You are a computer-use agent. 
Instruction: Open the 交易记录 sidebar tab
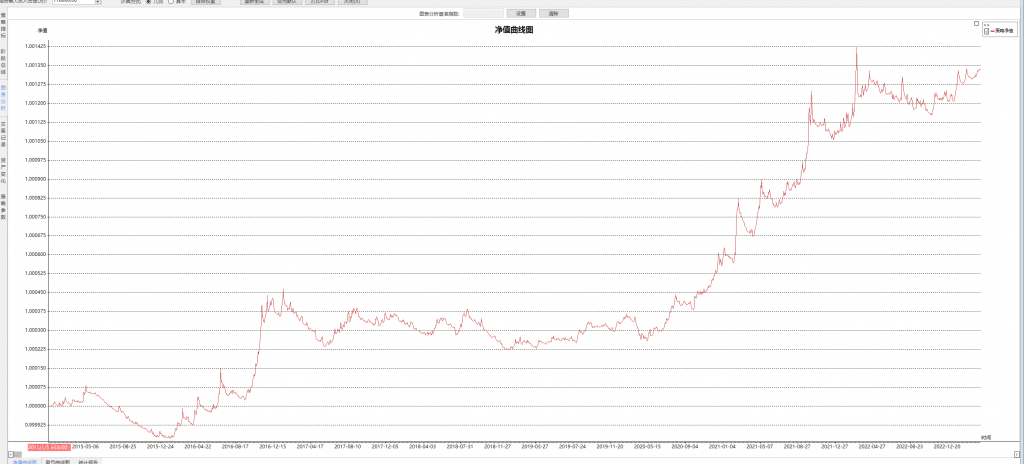(3, 130)
